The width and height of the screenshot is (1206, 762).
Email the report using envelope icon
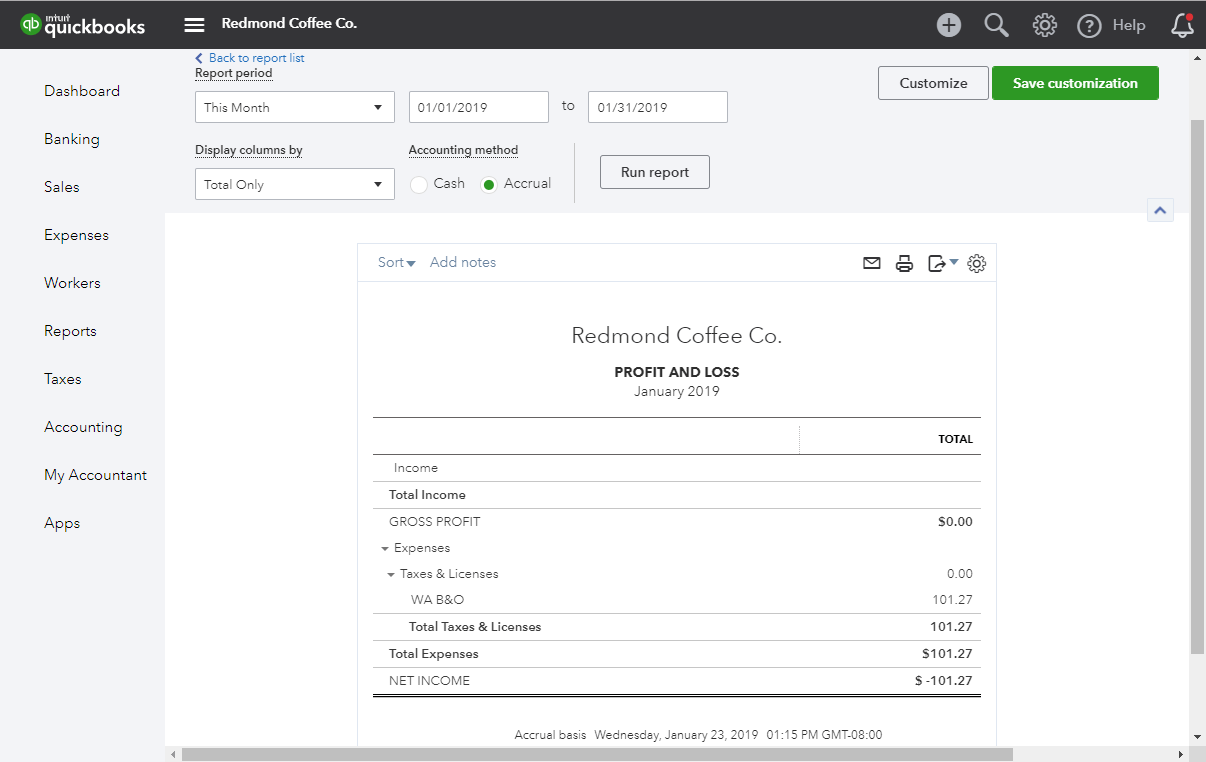click(x=872, y=263)
